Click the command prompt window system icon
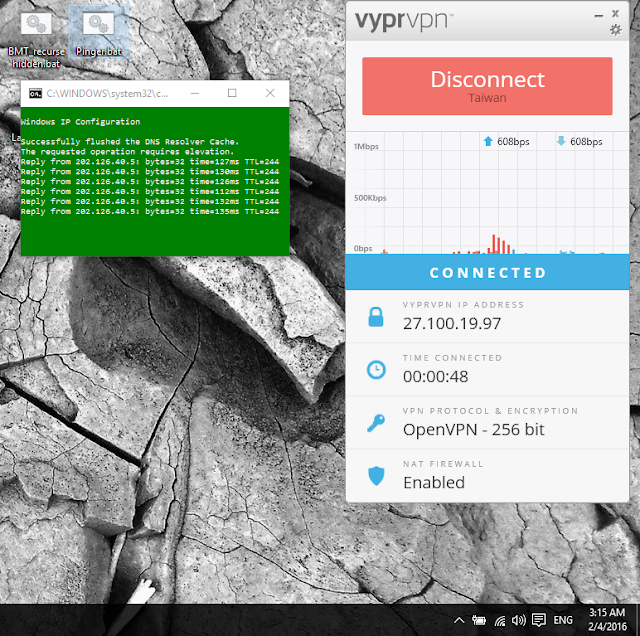 point(35,93)
